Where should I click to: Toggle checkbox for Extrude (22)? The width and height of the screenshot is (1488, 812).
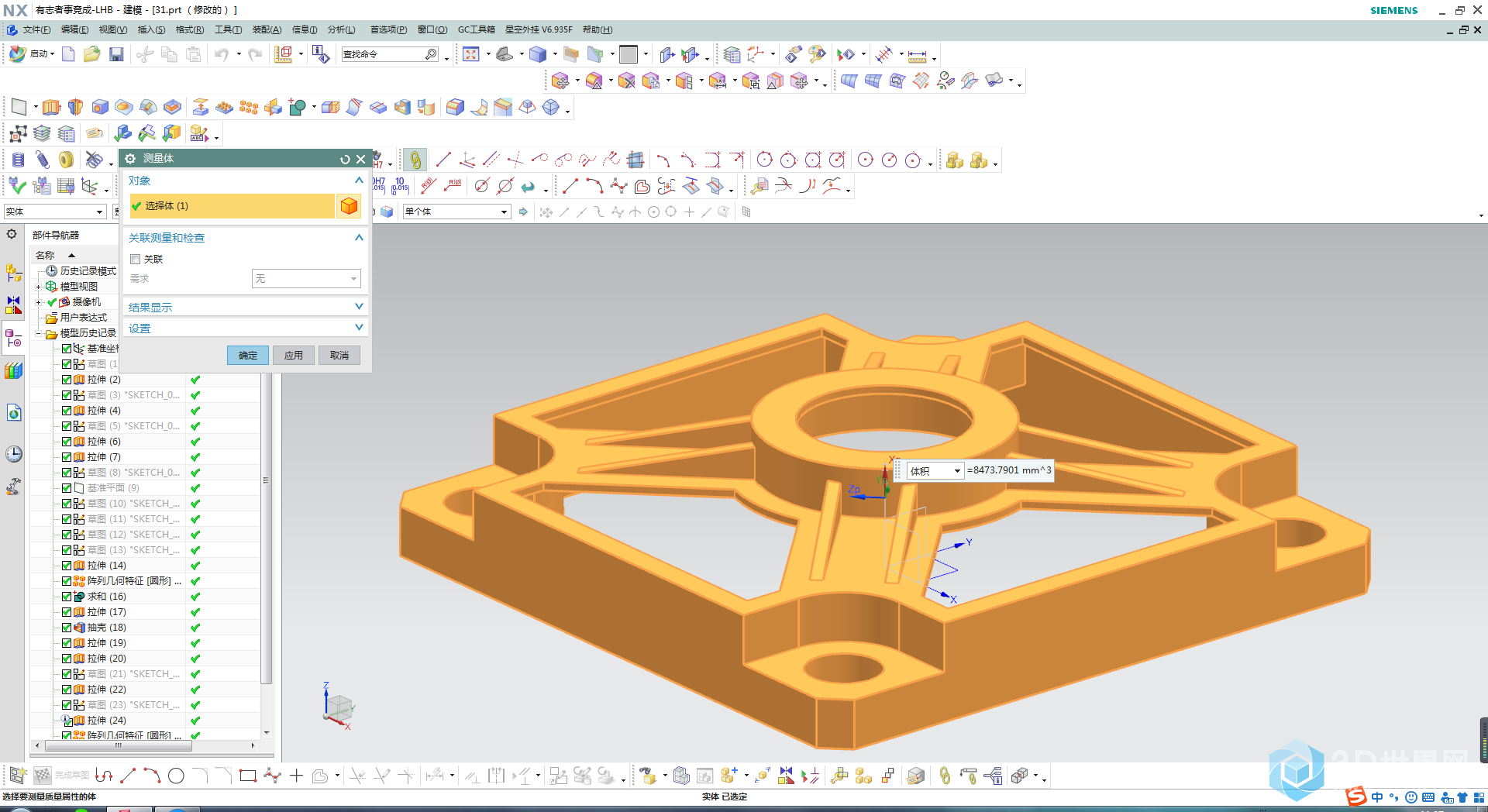coord(67,690)
